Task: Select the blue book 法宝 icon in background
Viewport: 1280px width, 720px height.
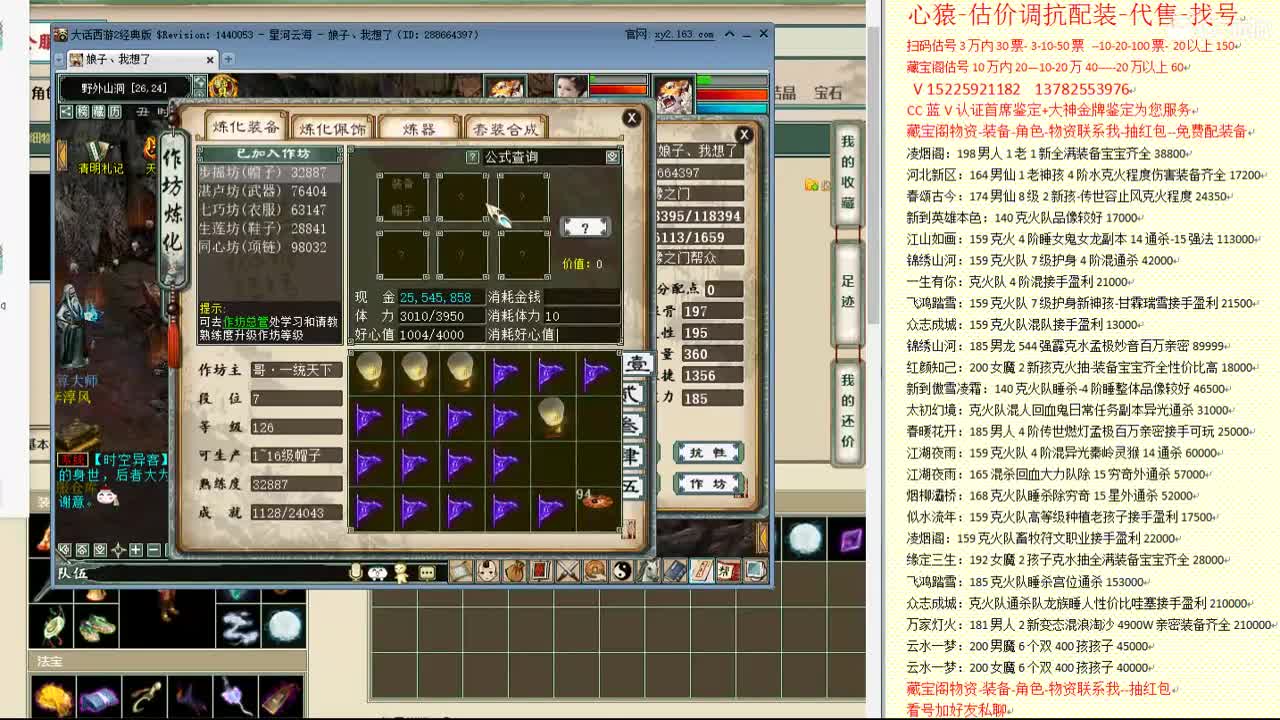Action: click(x=98, y=698)
